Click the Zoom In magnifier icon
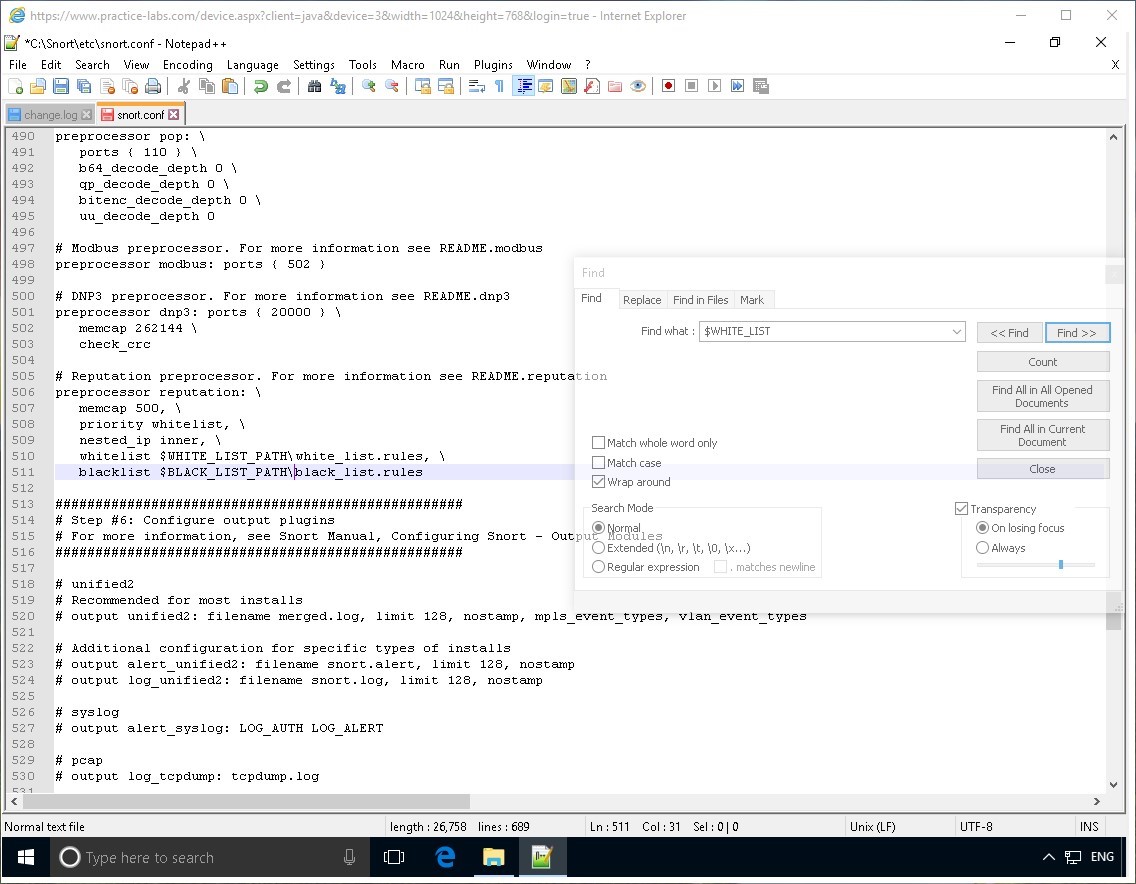The height and width of the screenshot is (884, 1136). [x=369, y=86]
